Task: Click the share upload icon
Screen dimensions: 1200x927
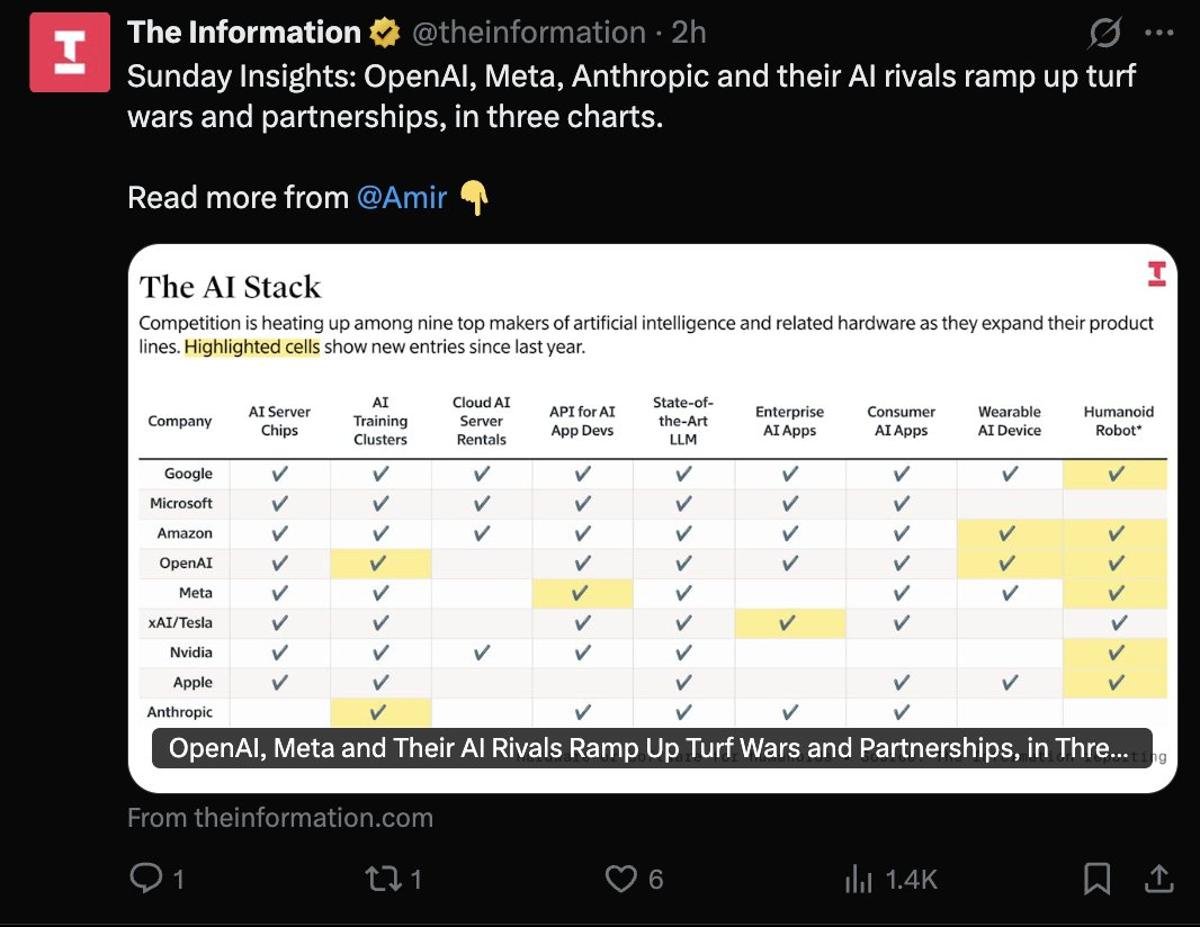Action: click(x=1158, y=878)
